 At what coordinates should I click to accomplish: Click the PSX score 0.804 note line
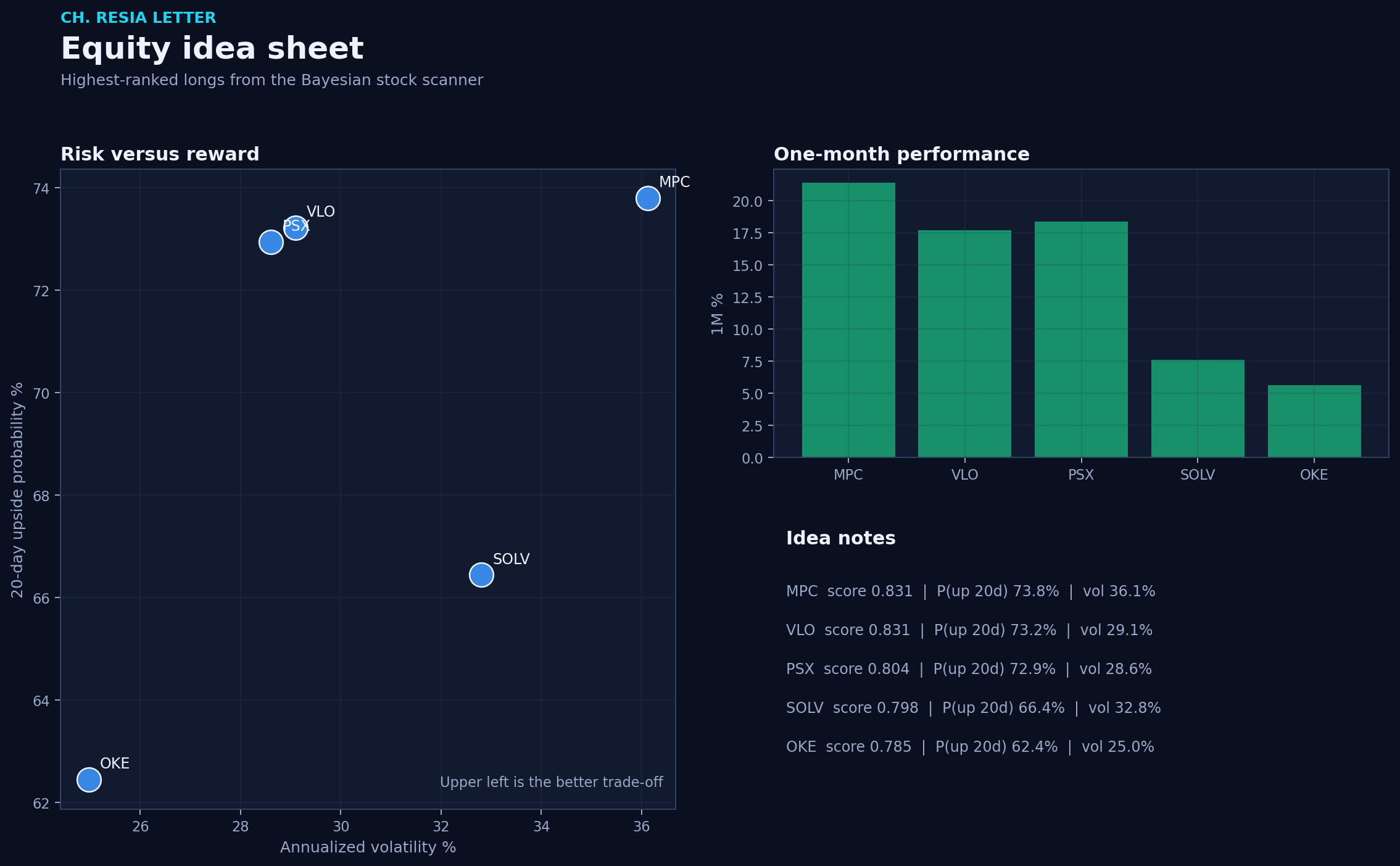(969, 669)
